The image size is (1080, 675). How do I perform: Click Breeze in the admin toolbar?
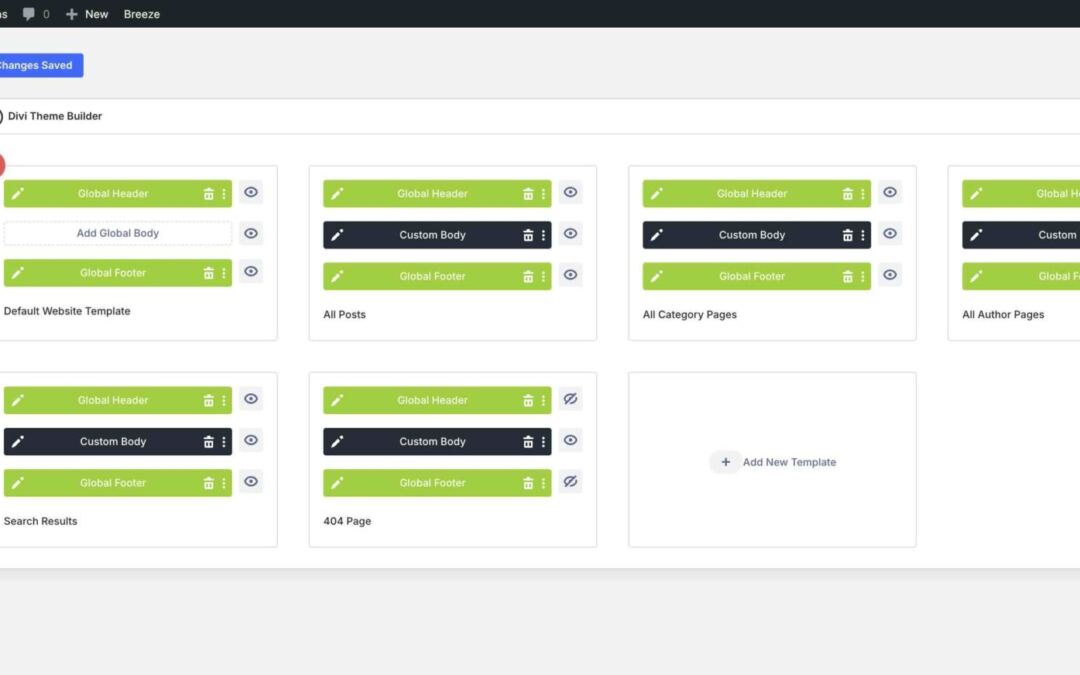(141, 13)
